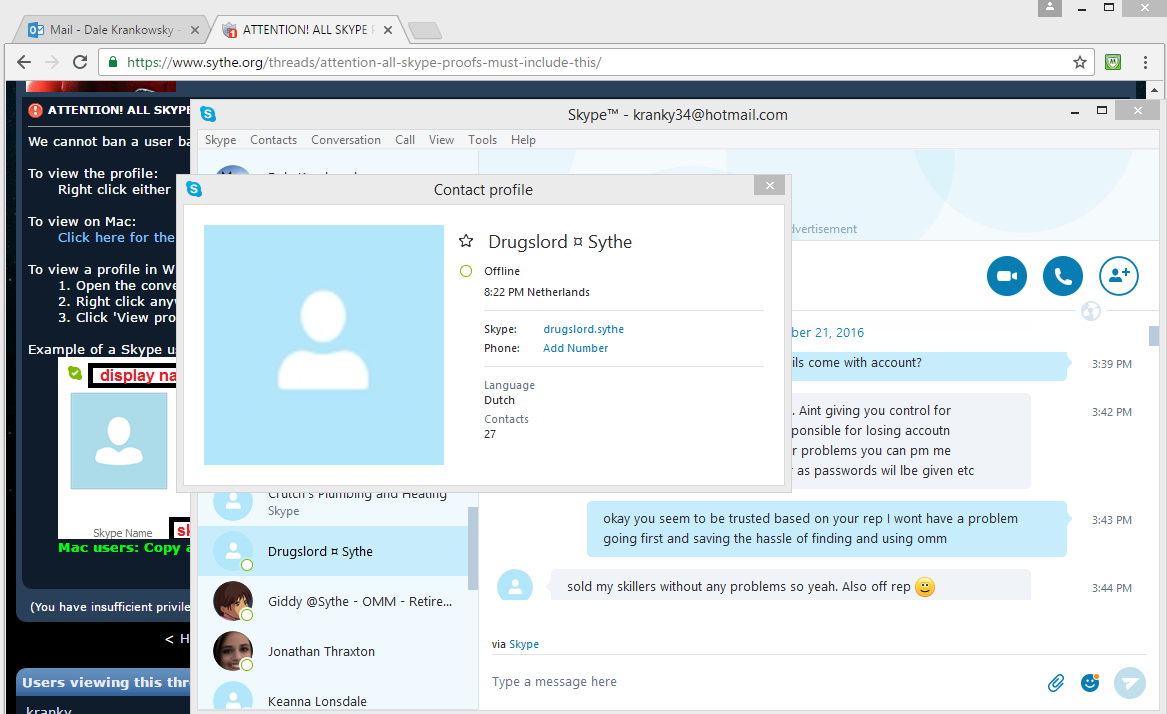Click in the browser address bar

[595, 63]
